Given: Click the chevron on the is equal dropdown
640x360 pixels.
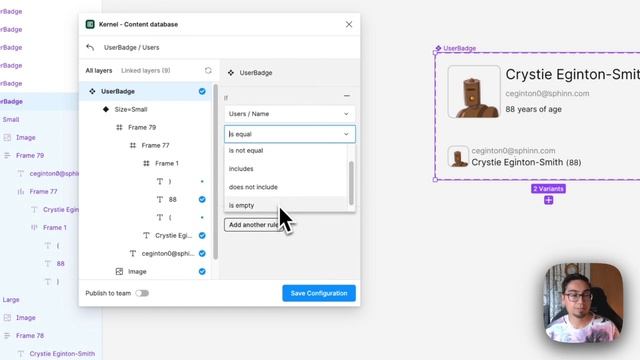Looking at the screenshot, I should 346,134.
